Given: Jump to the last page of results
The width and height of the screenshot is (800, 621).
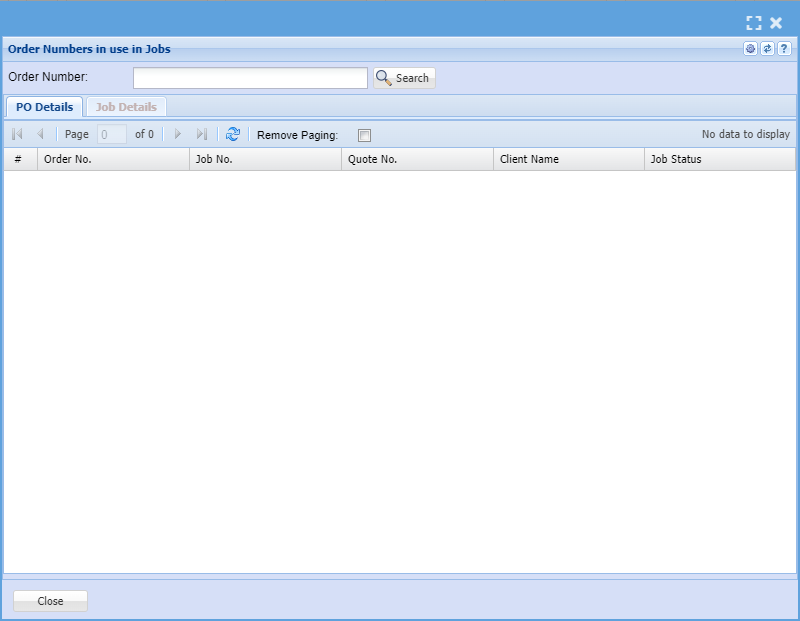Looking at the screenshot, I should (201, 134).
